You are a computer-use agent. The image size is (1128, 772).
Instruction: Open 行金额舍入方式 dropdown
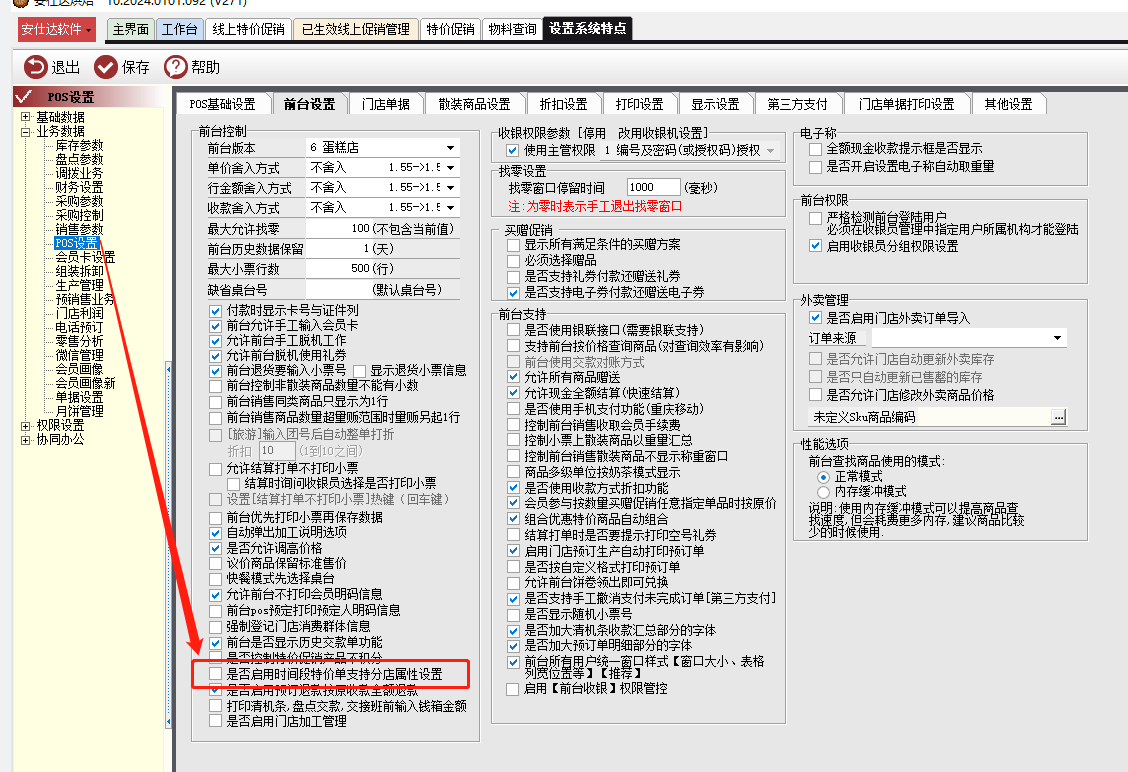click(x=450, y=188)
